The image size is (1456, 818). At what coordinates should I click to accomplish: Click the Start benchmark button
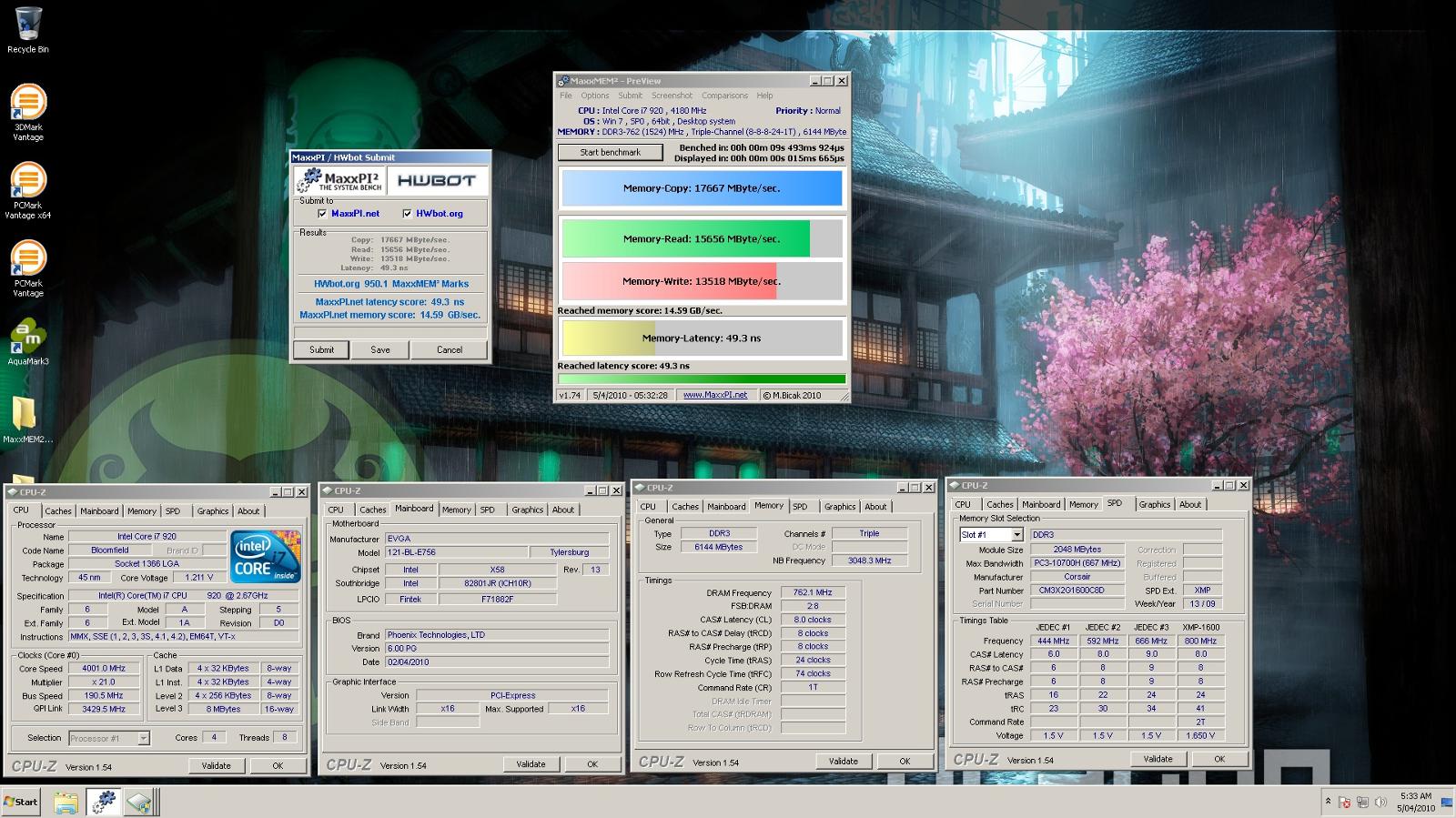[x=611, y=152]
